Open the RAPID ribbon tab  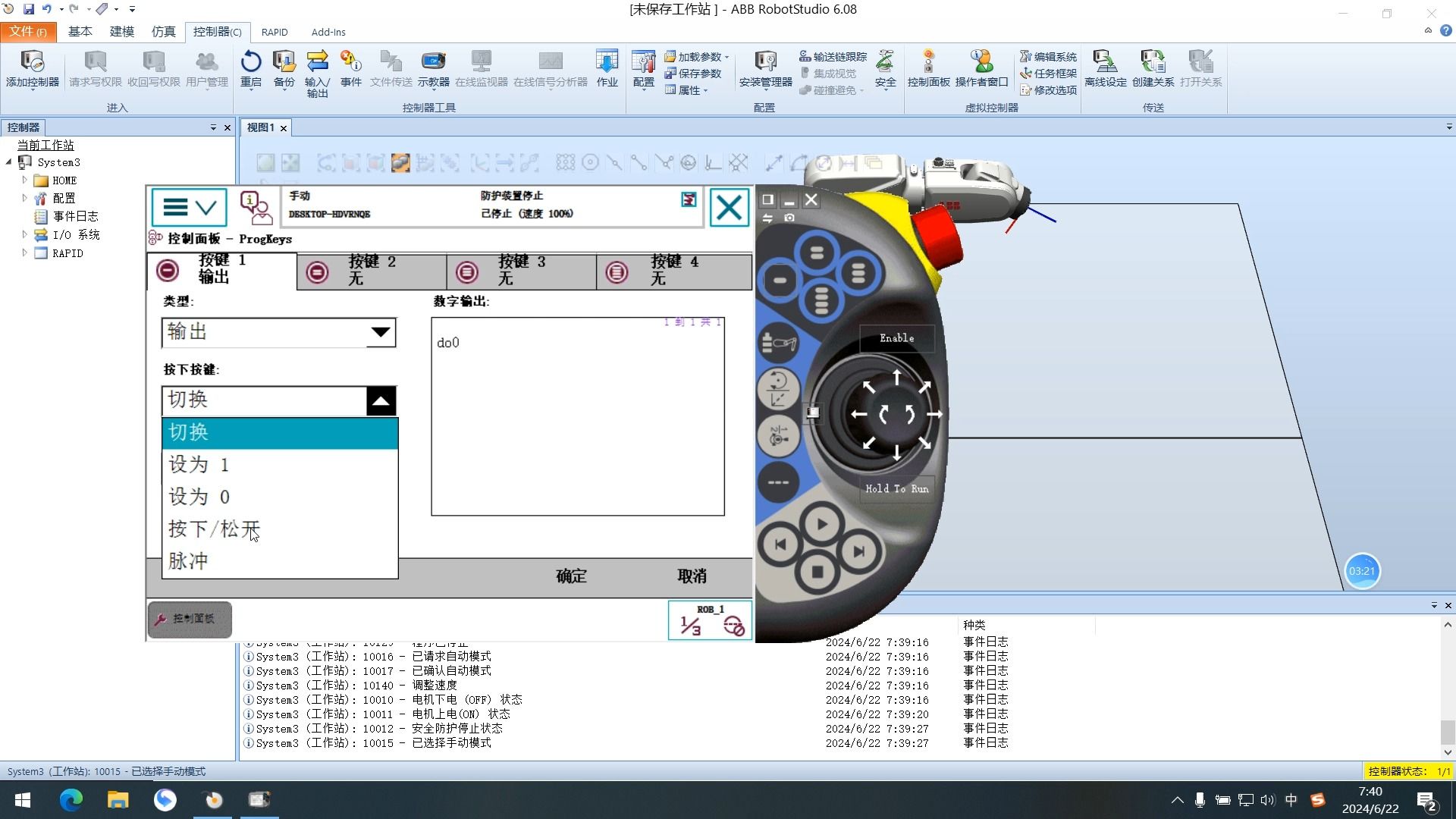pyautogui.click(x=275, y=32)
